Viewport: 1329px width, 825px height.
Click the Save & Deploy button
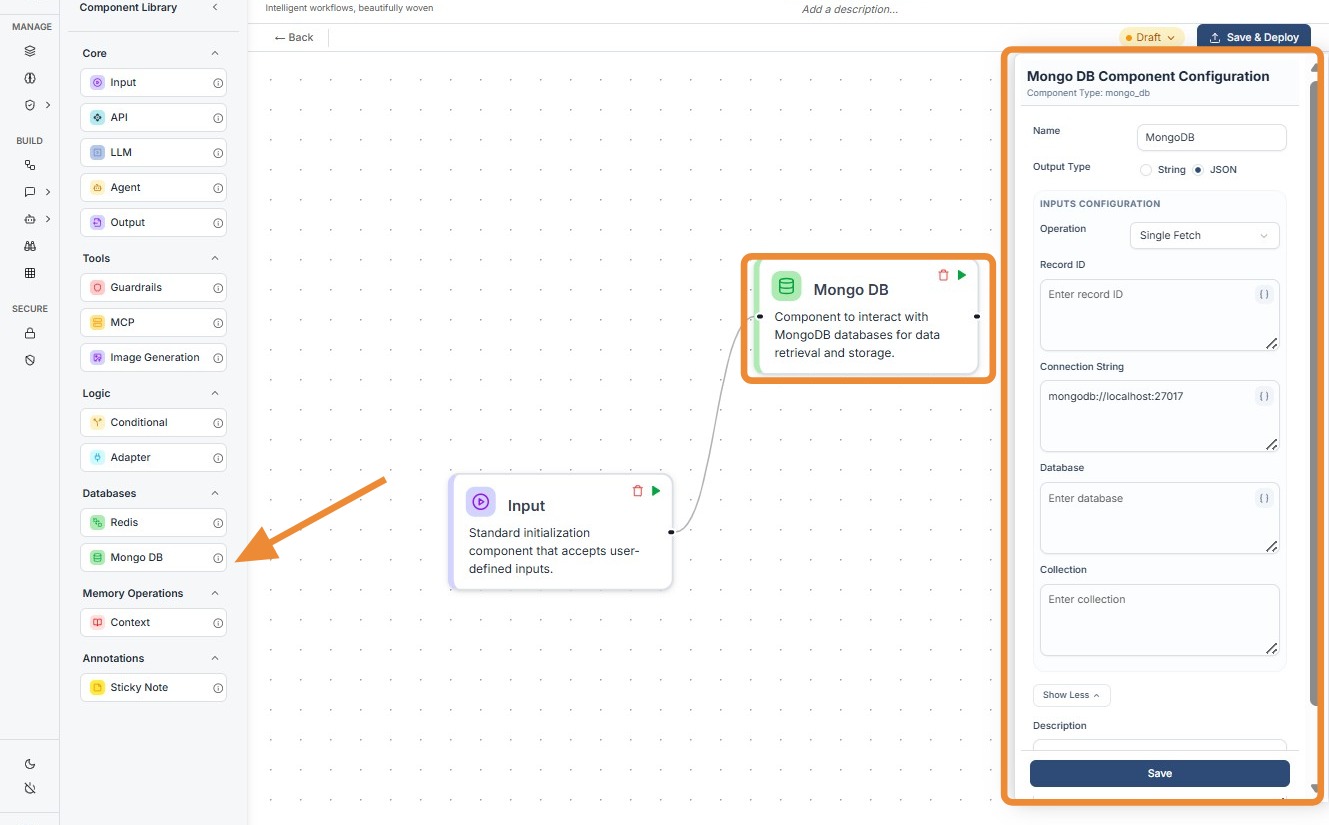1253,38
